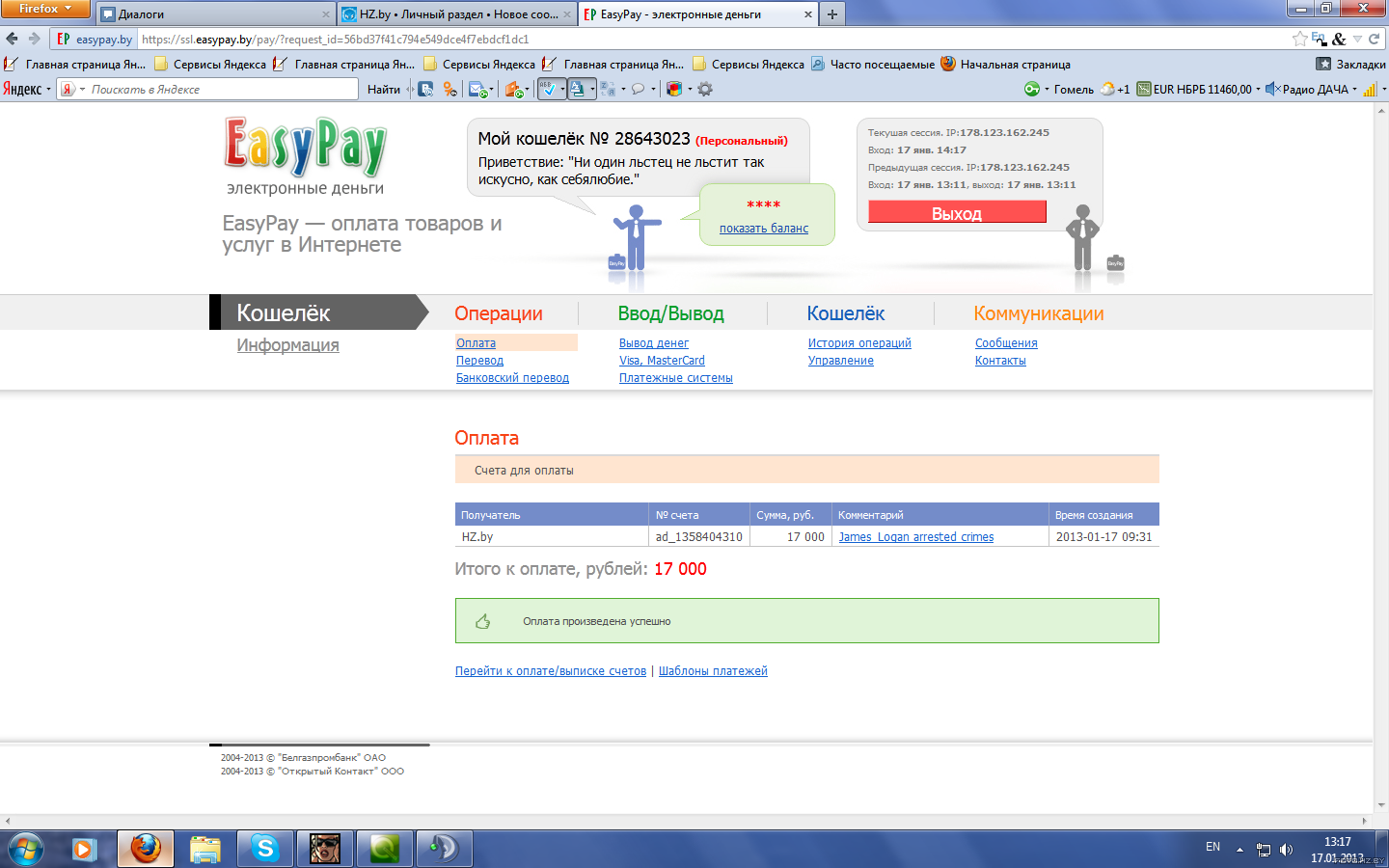The image size is (1389, 868).
Task: Open the blue Кошелёк menu section
Action: [846, 313]
